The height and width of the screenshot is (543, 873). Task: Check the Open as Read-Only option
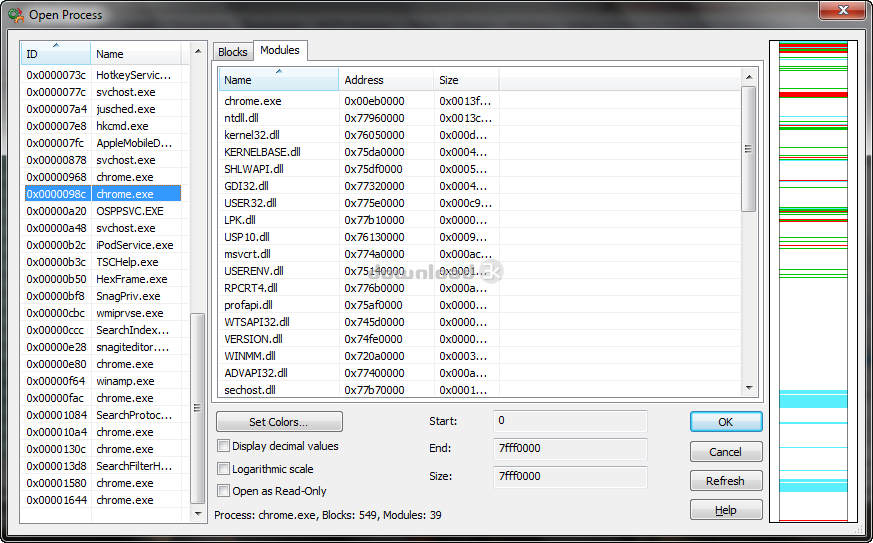(x=224, y=491)
